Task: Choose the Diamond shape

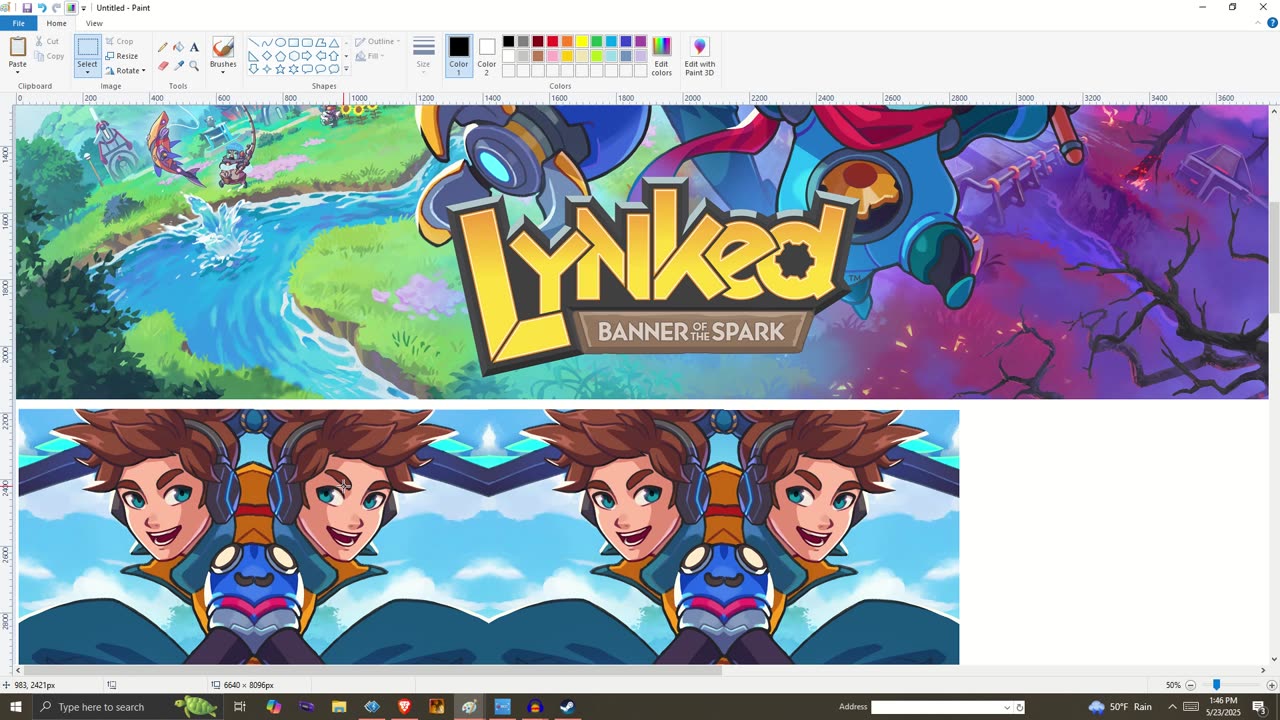Action: coord(267,56)
